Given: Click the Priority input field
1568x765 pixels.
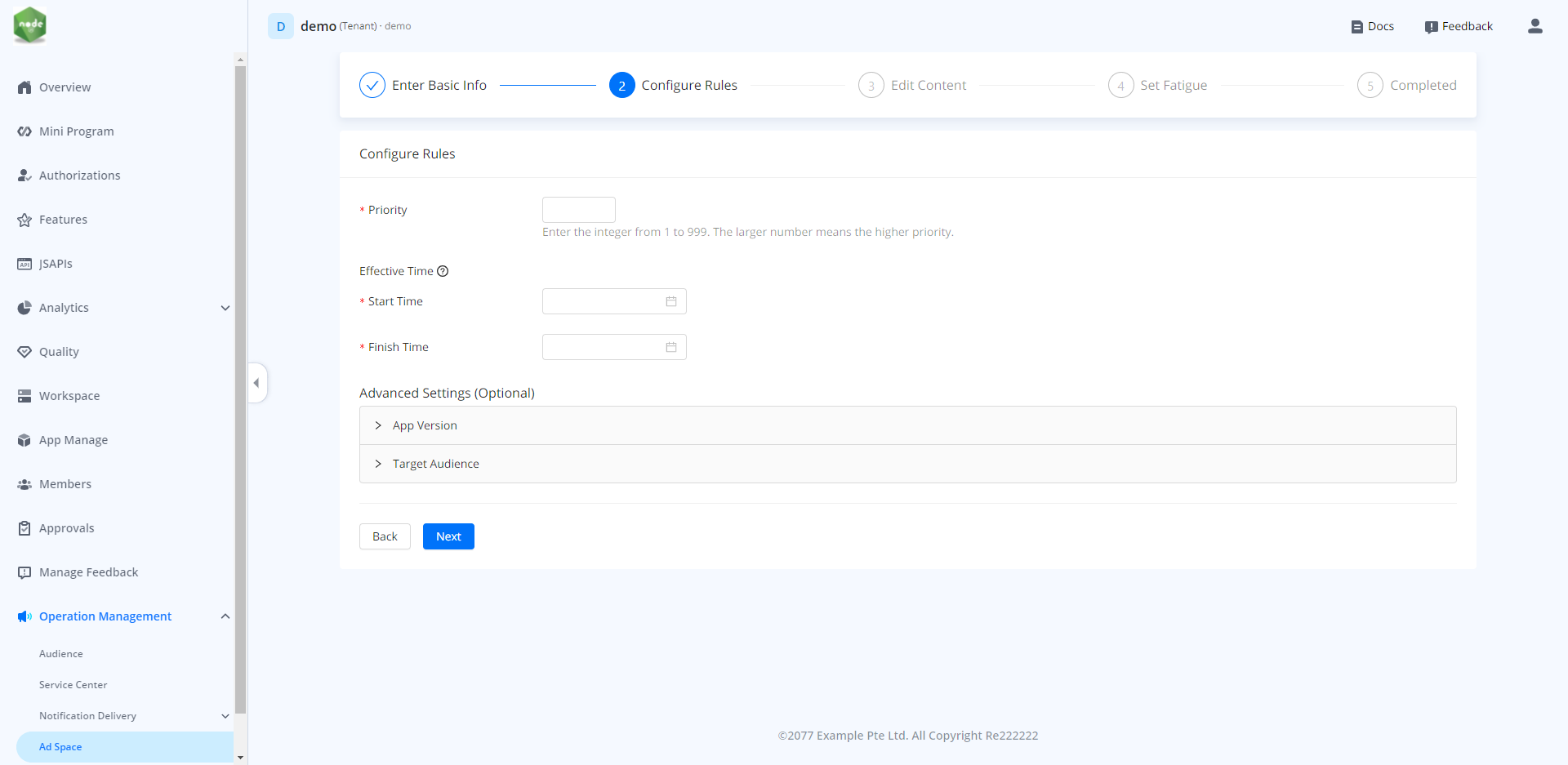Looking at the screenshot, I should [578, 210].
